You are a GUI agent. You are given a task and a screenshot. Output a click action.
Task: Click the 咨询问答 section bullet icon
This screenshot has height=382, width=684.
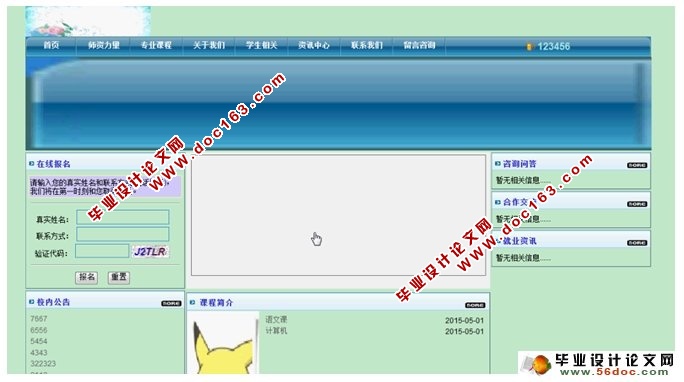coord(497,164)
